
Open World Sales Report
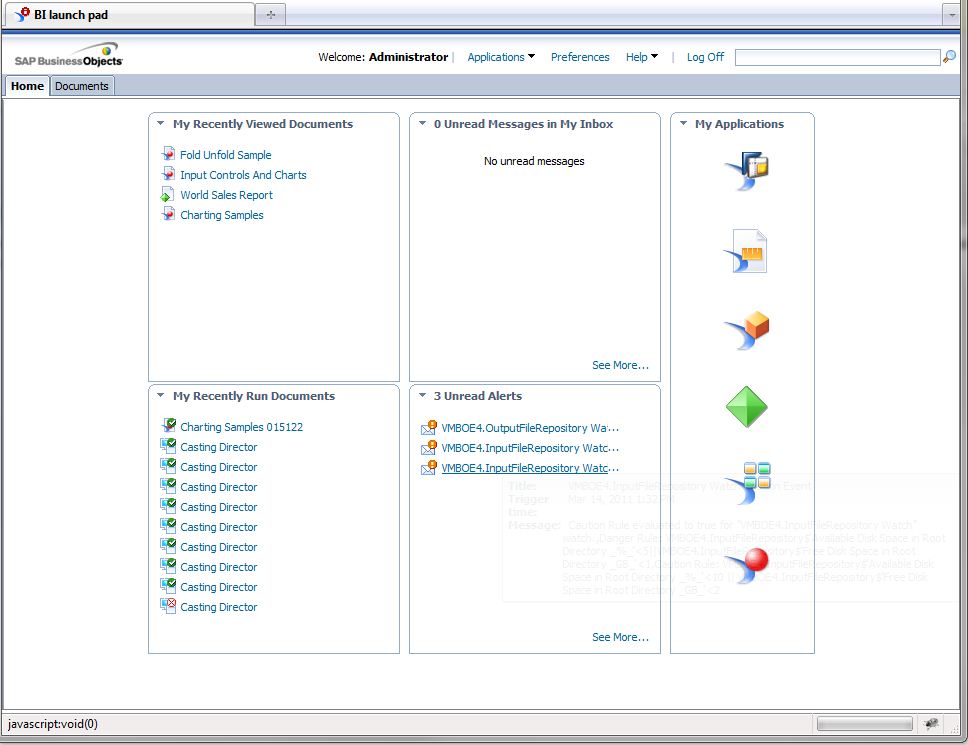(226, 195)
